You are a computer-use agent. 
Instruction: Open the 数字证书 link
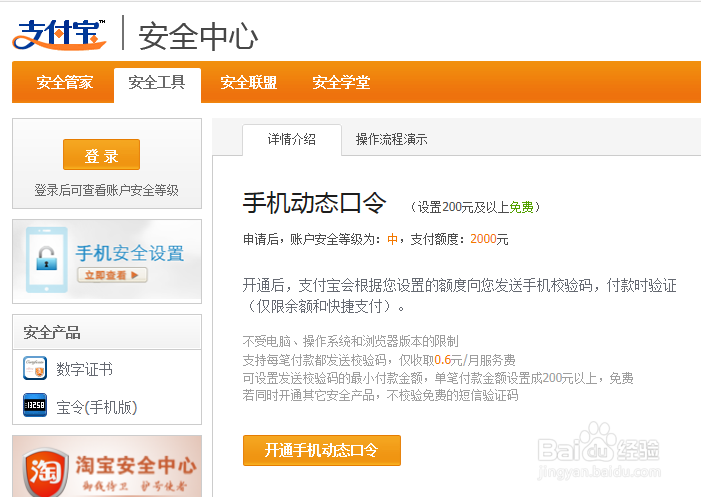[x=84, y=369]
